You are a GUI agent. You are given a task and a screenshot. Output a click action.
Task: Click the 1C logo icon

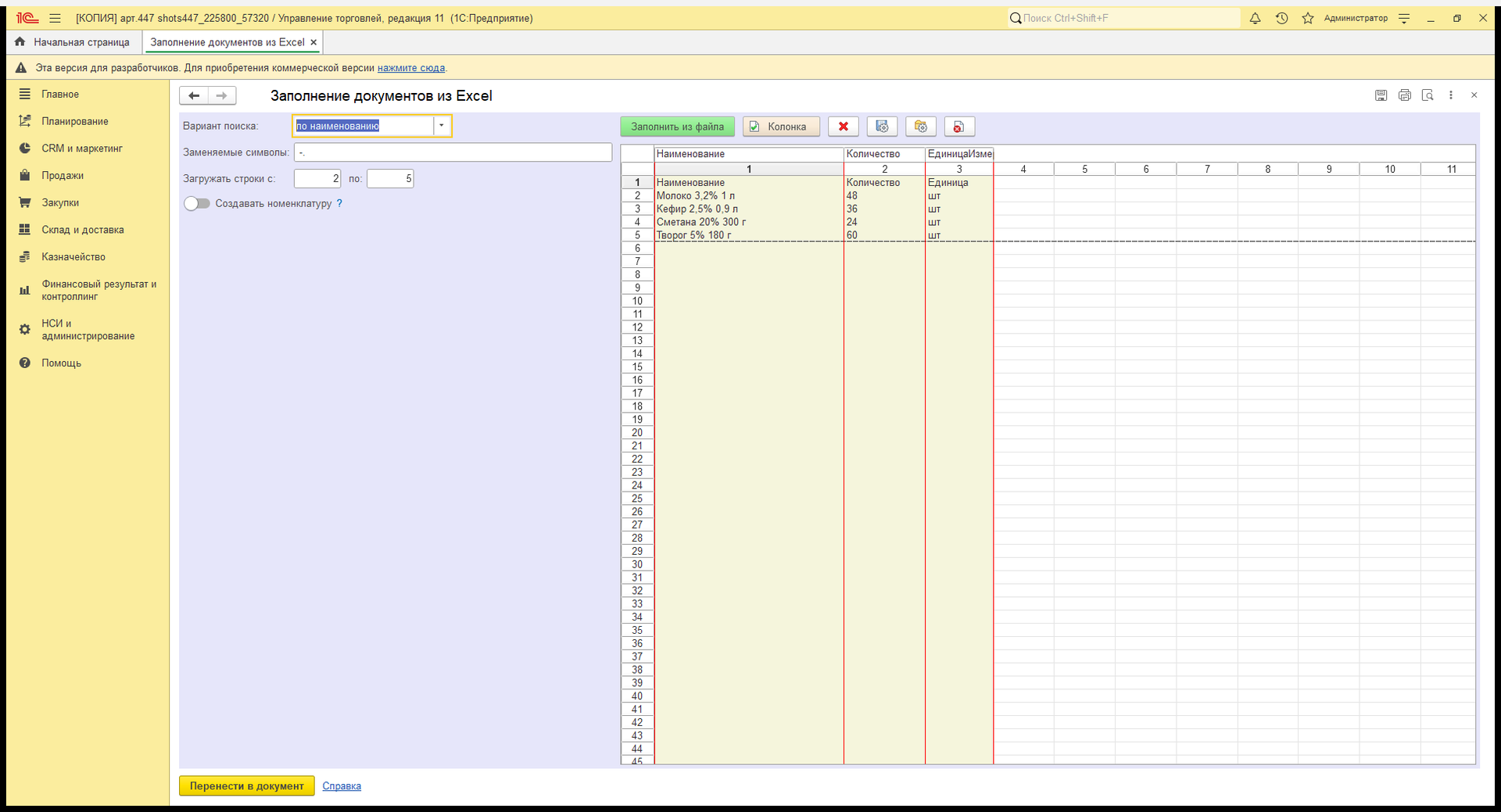(27, 18)
